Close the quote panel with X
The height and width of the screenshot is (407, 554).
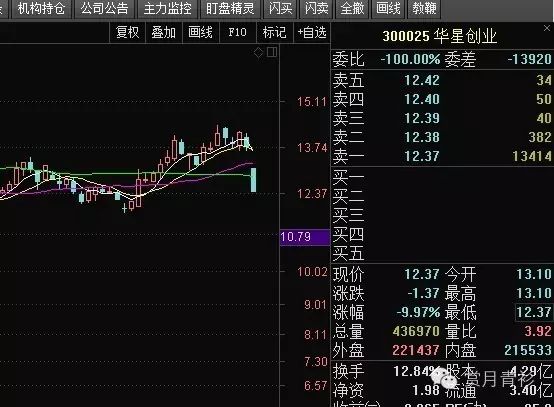point(547,28)
